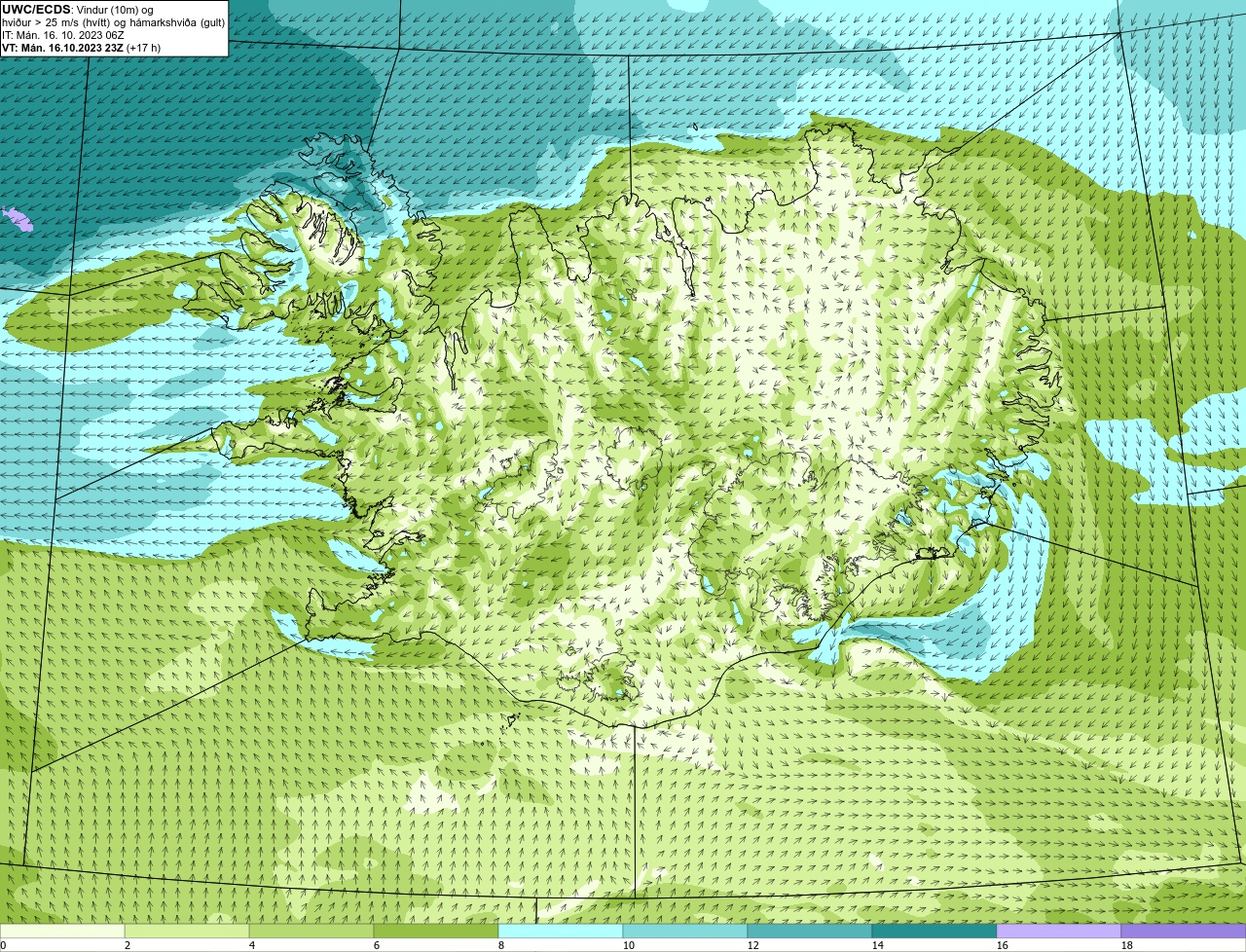The image size is (1246, 952).
Task: Click the 4–6 m/s light green swatch
Action: click(x=311, y=932)
